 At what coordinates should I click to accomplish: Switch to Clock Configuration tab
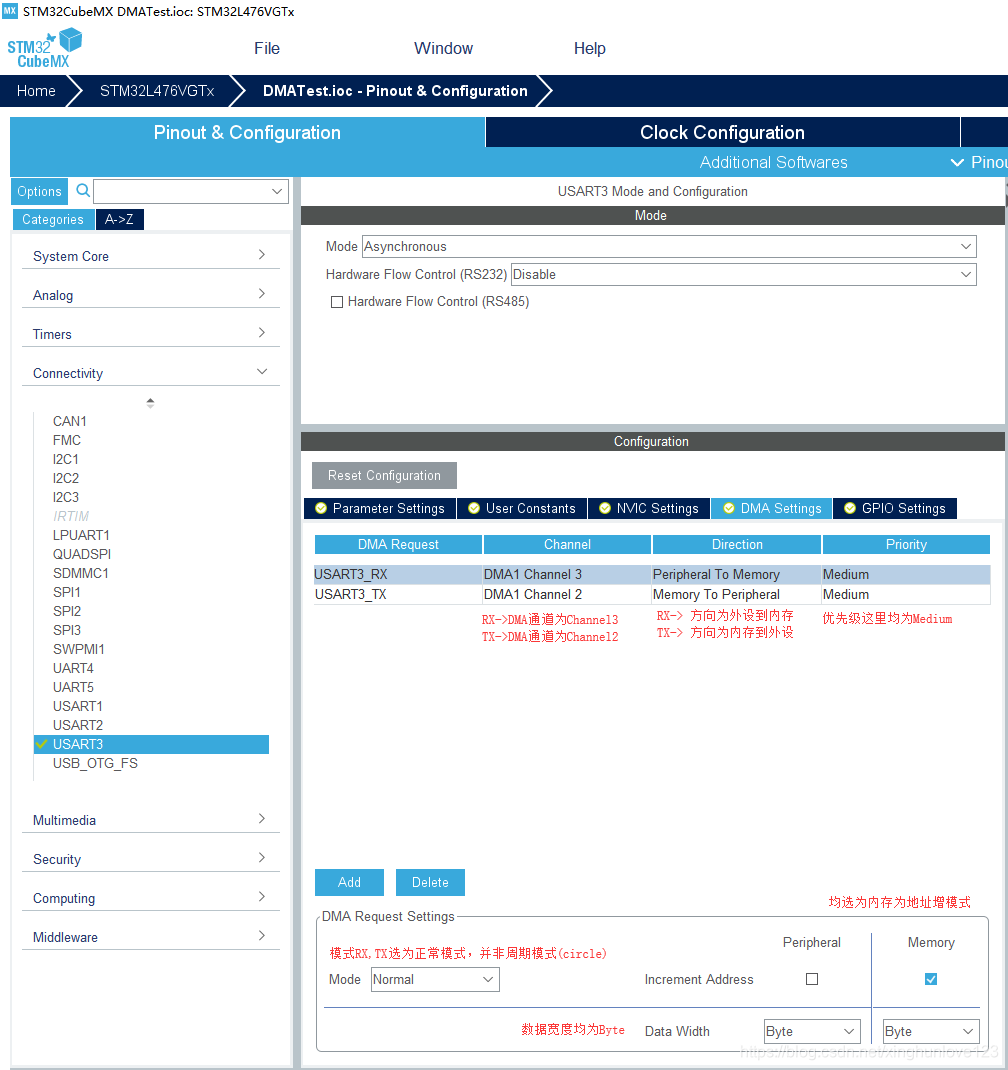coord(722,132)
